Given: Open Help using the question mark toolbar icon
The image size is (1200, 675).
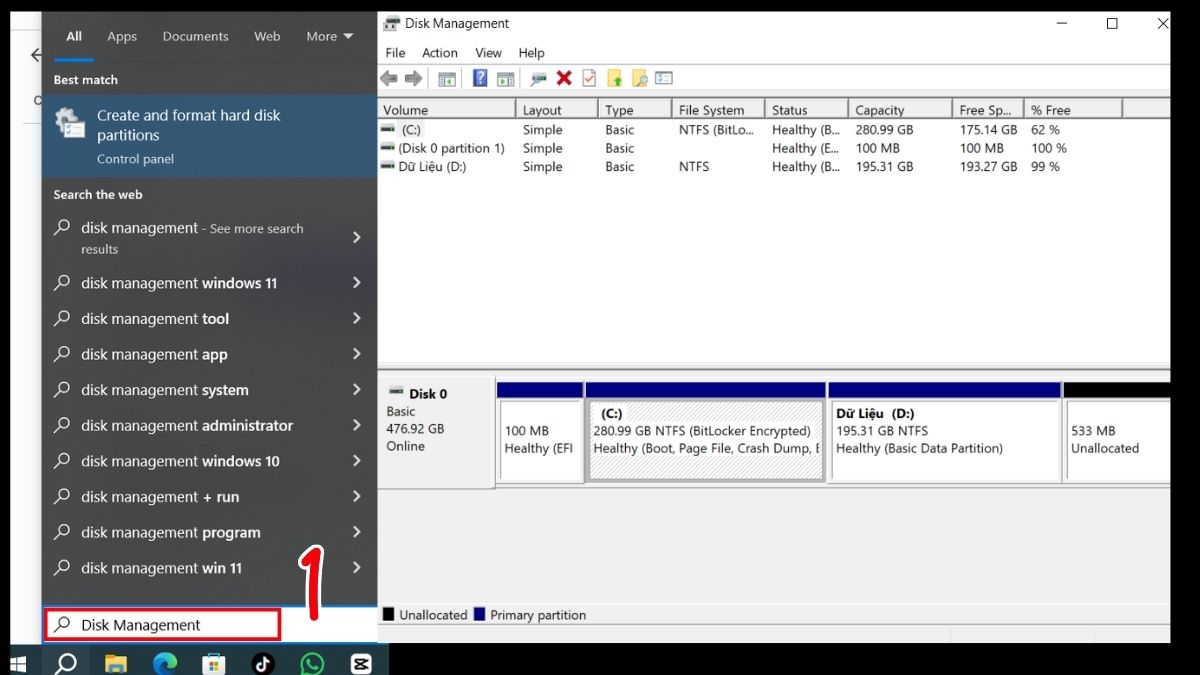Looking at the screenshot, I should pyautogui.click(x=479, y=78).
